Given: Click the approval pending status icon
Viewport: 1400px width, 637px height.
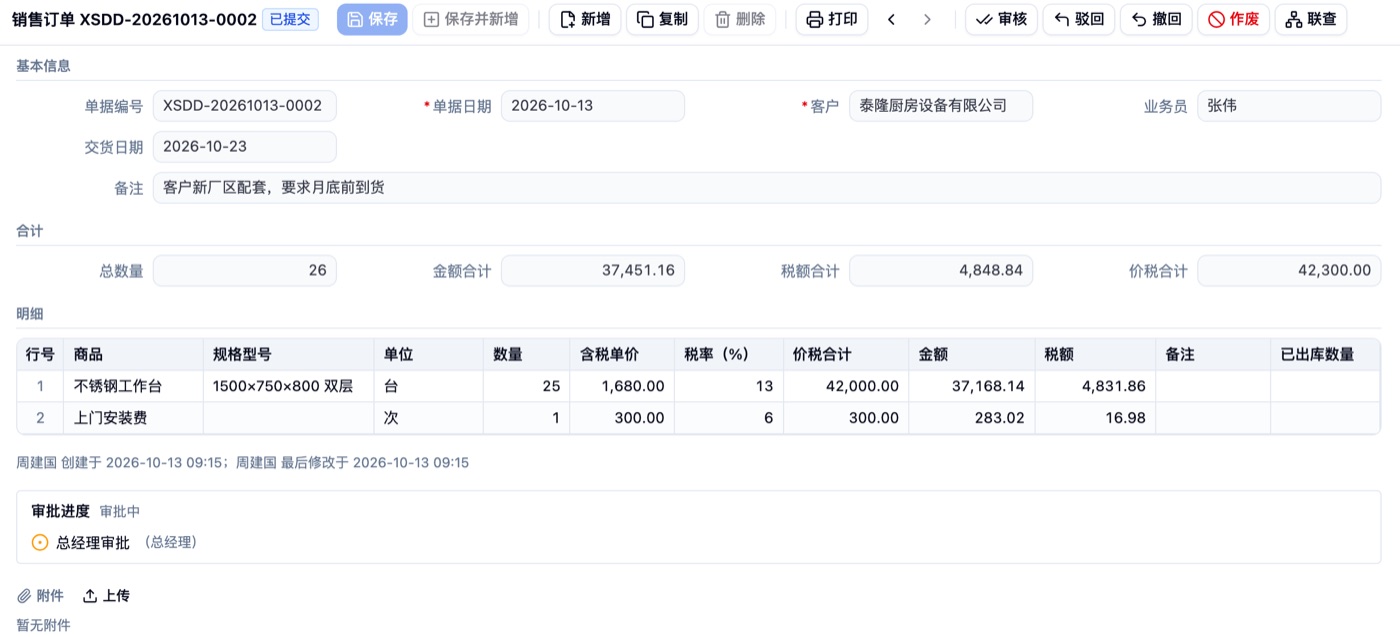Looking at the screenshot, I should (x=40, y=543).
